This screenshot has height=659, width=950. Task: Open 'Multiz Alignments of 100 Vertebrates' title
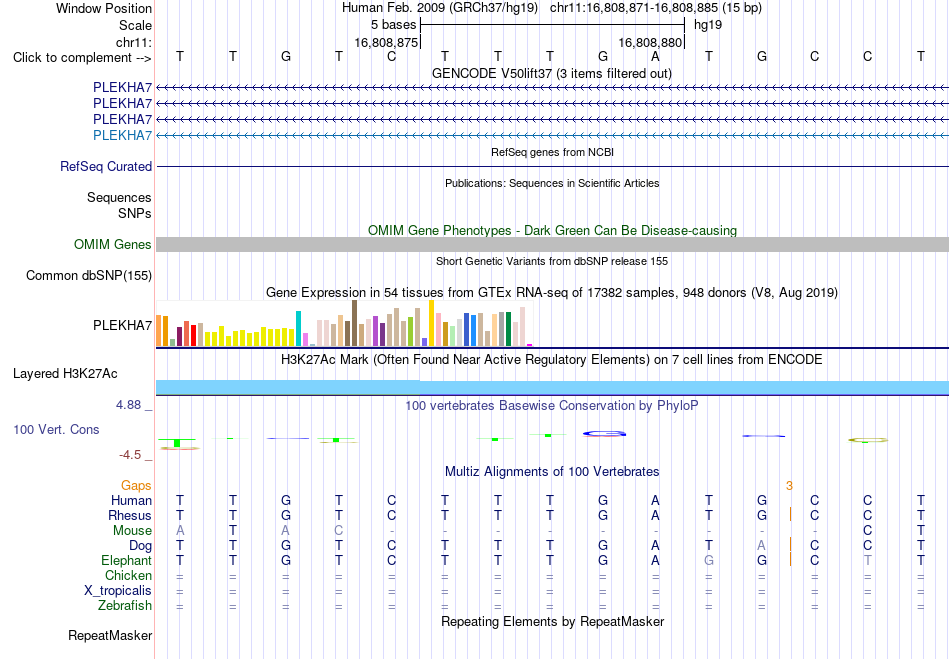pyautogui.click(x=552, y=471)
